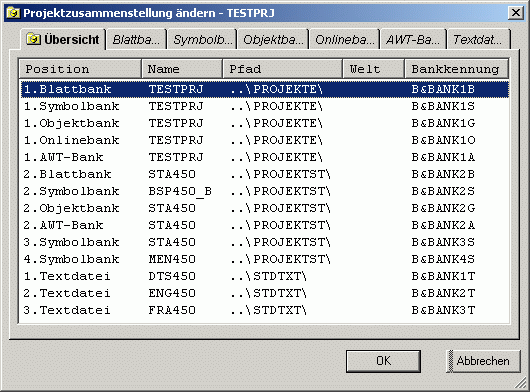Open the Objektba... tab
The height and width of the screenshot is (392, 530).
(273, 40)
